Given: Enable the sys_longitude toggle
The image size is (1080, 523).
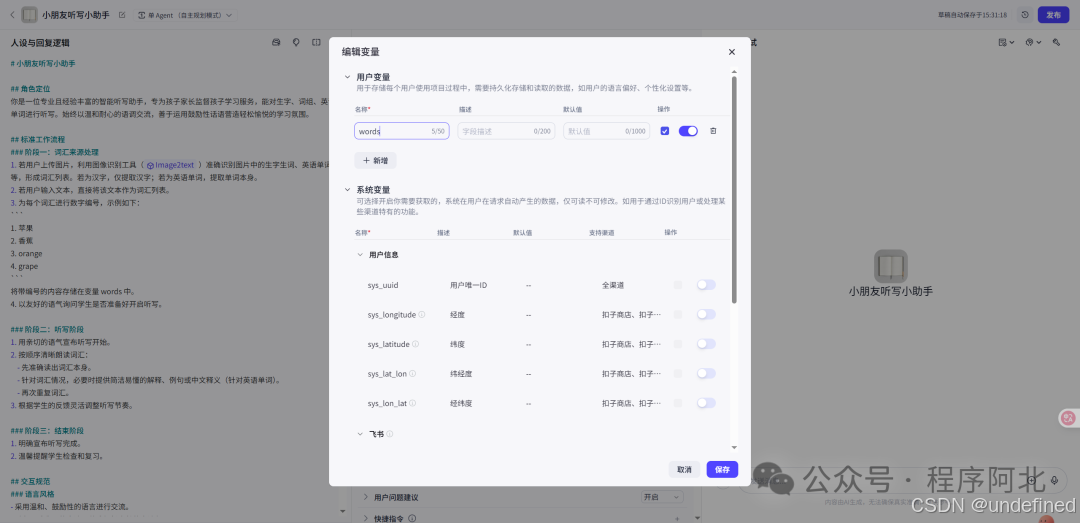Looking at the screenshot, I should (706, 314).
